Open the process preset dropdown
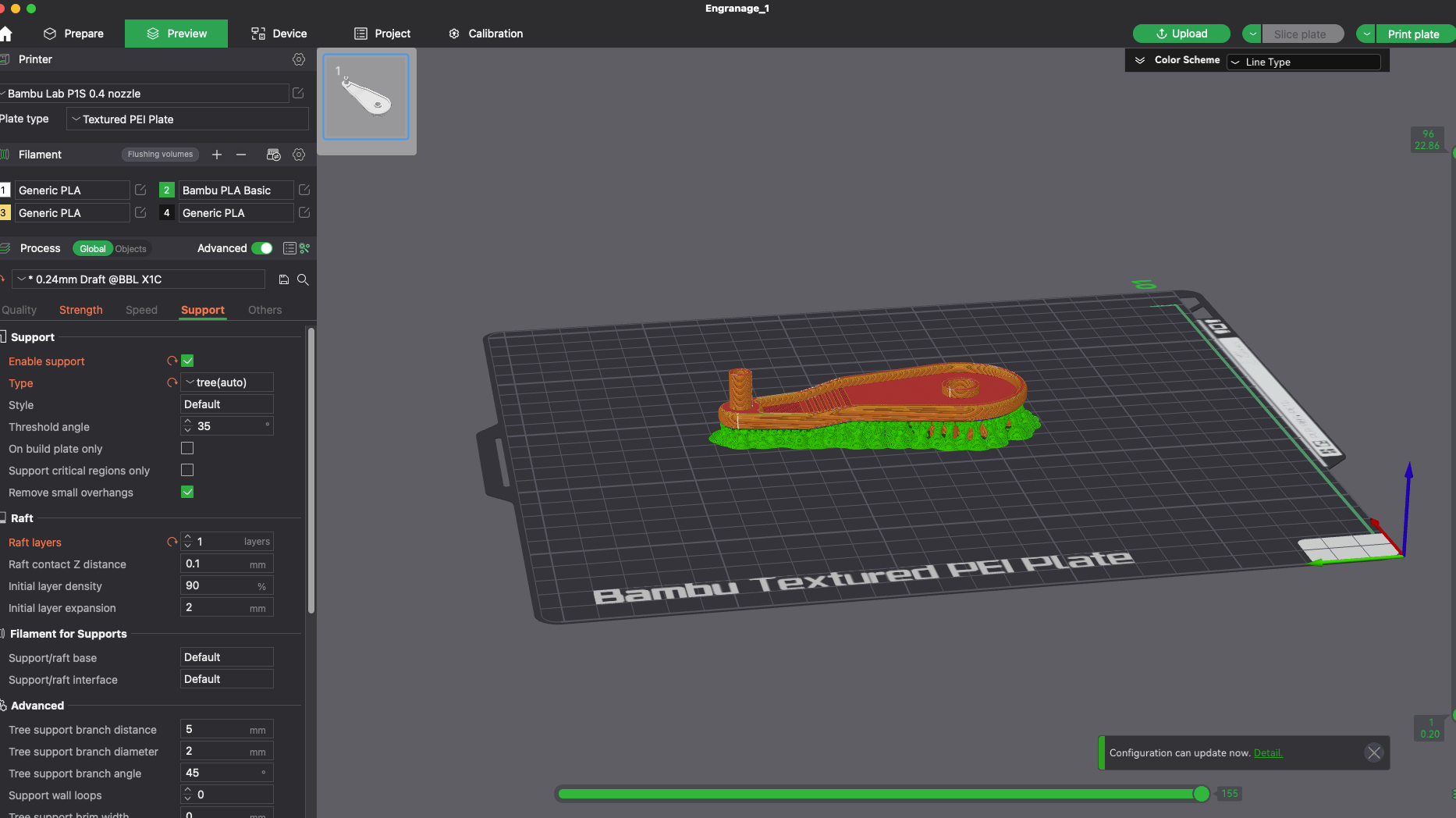The width and height of the screenshot is (1456, 818). [139, 279]
